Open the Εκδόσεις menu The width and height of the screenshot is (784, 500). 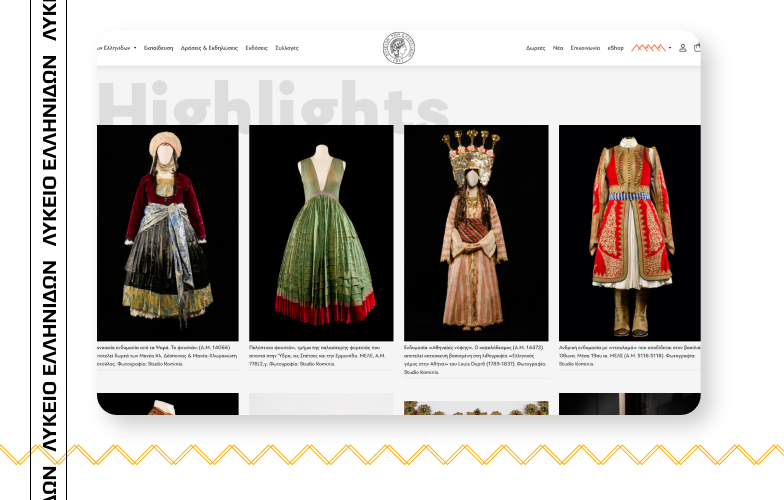coord(256,48)
